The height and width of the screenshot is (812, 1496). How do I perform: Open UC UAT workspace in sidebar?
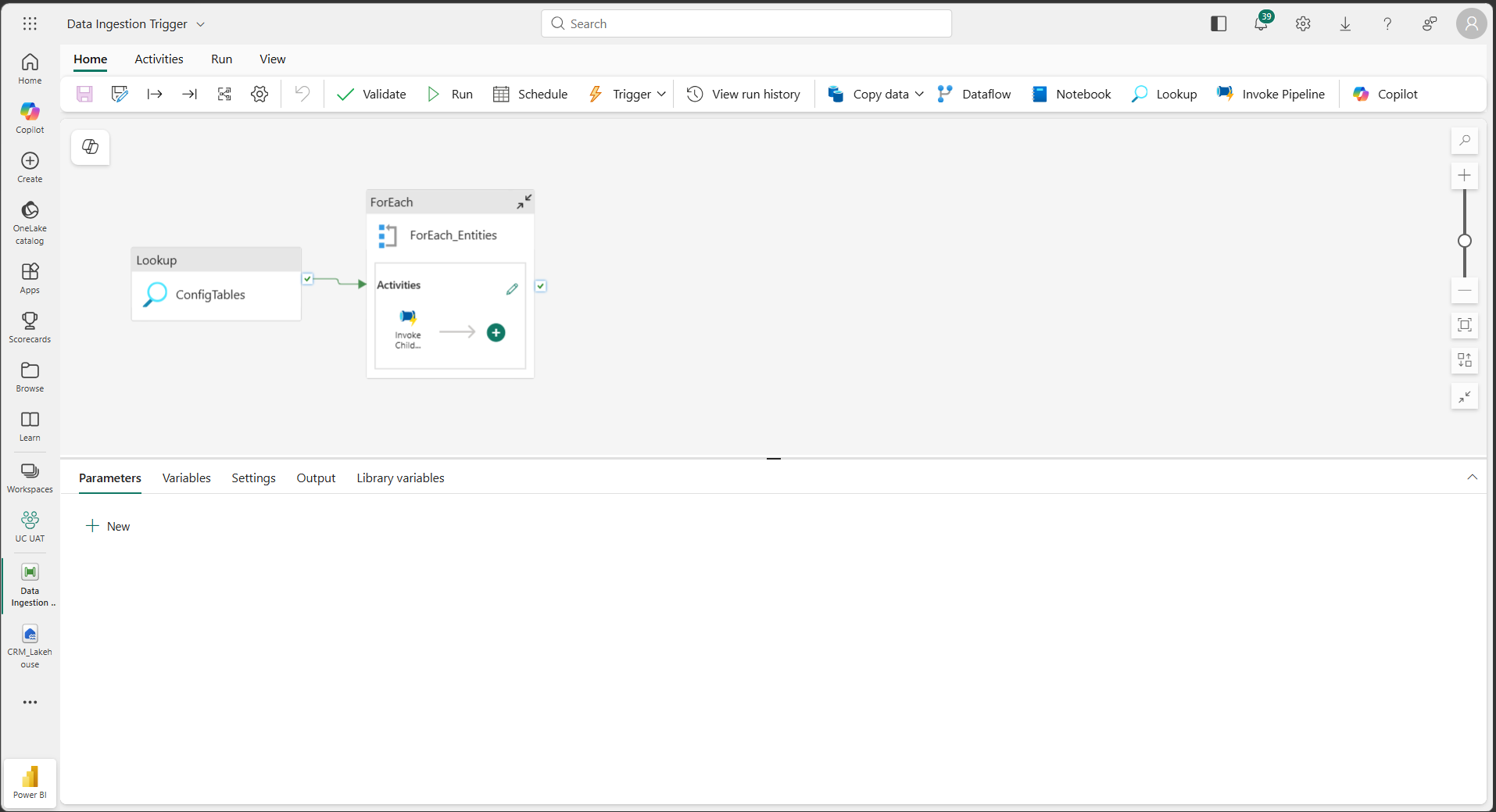pos(30,527)
